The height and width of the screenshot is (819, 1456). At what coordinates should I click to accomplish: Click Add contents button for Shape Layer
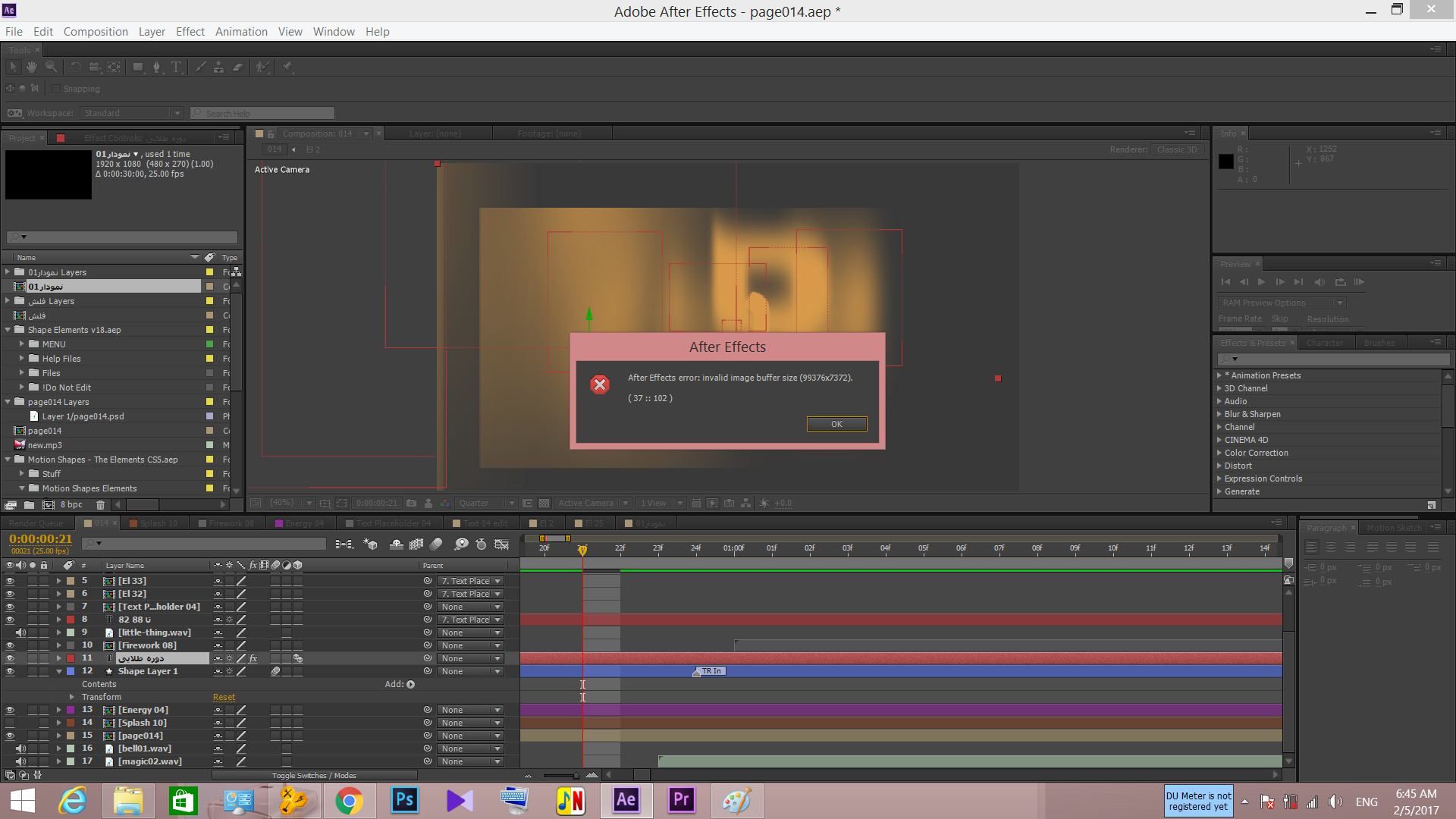click(410, 684)
